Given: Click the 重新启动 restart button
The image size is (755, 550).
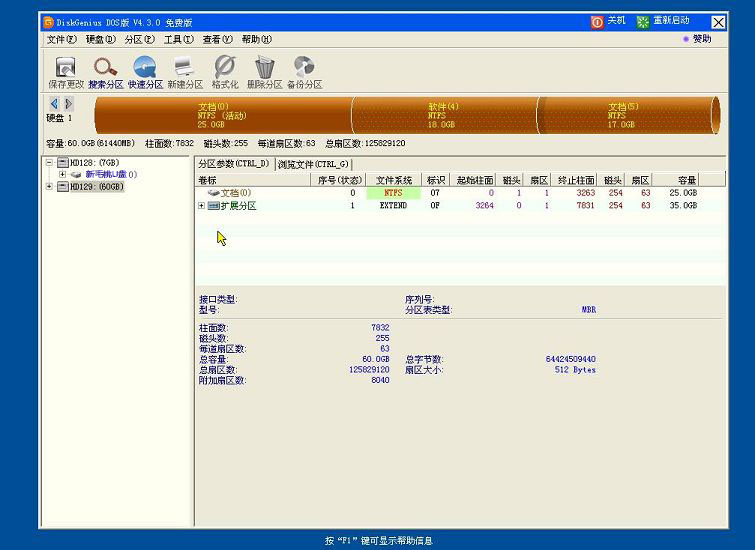Looking at the screenshot, I should [663, 22].
